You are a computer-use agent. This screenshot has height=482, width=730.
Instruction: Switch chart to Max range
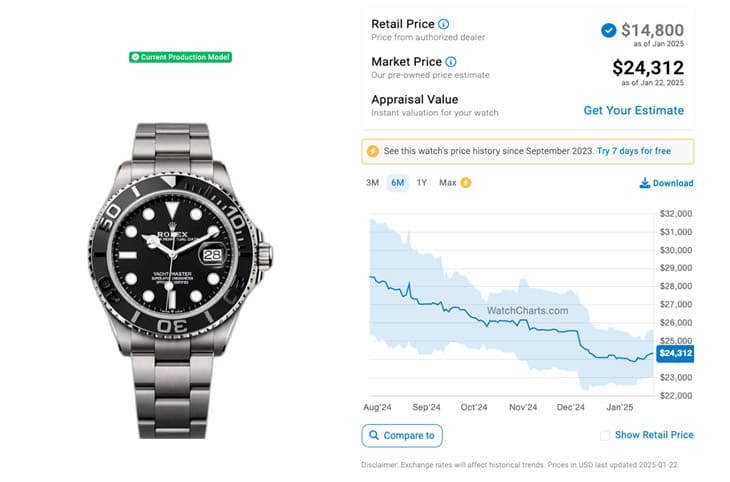[x=447, y=183]
